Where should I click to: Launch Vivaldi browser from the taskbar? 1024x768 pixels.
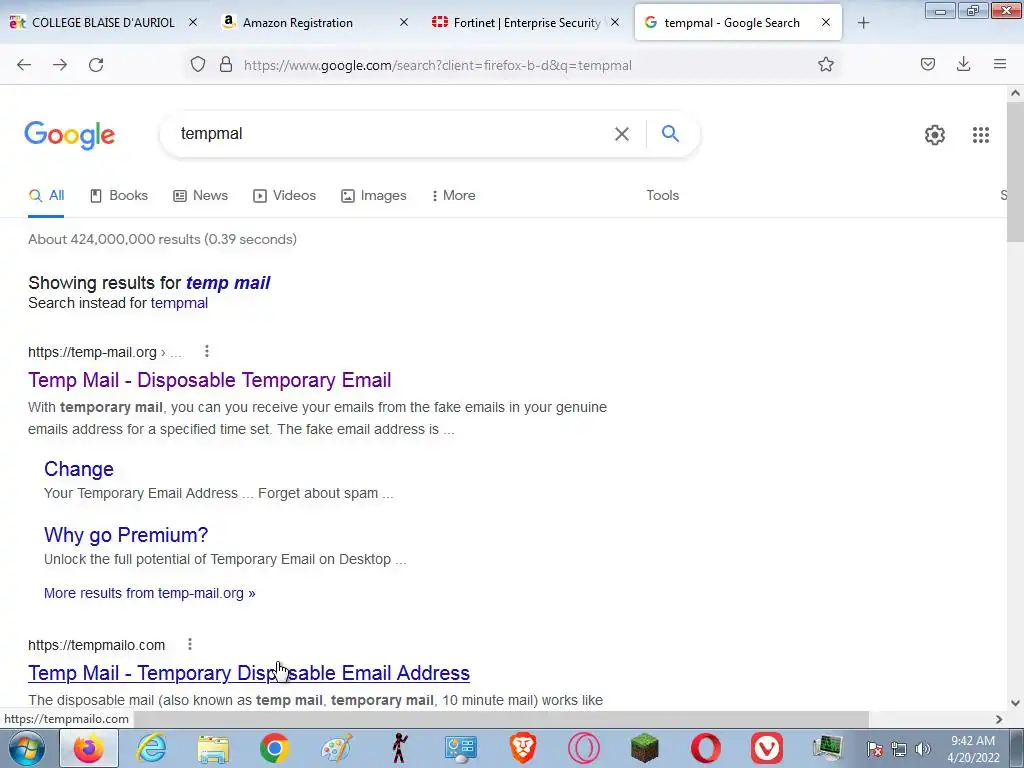tap(766, 748)
